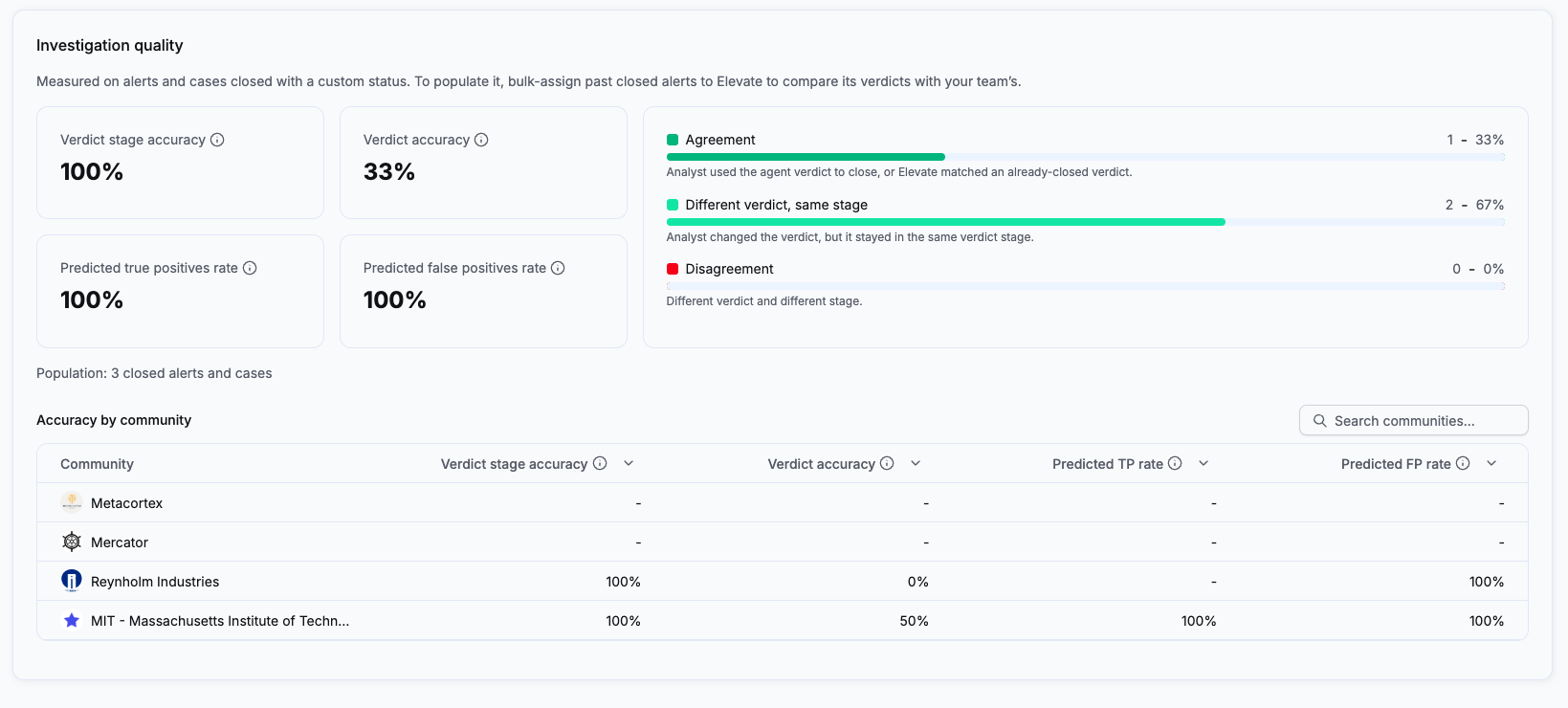1568x708 pixels.
Task: Click the "1 - 33%" Agreement count
Action: coord(1475,140)
